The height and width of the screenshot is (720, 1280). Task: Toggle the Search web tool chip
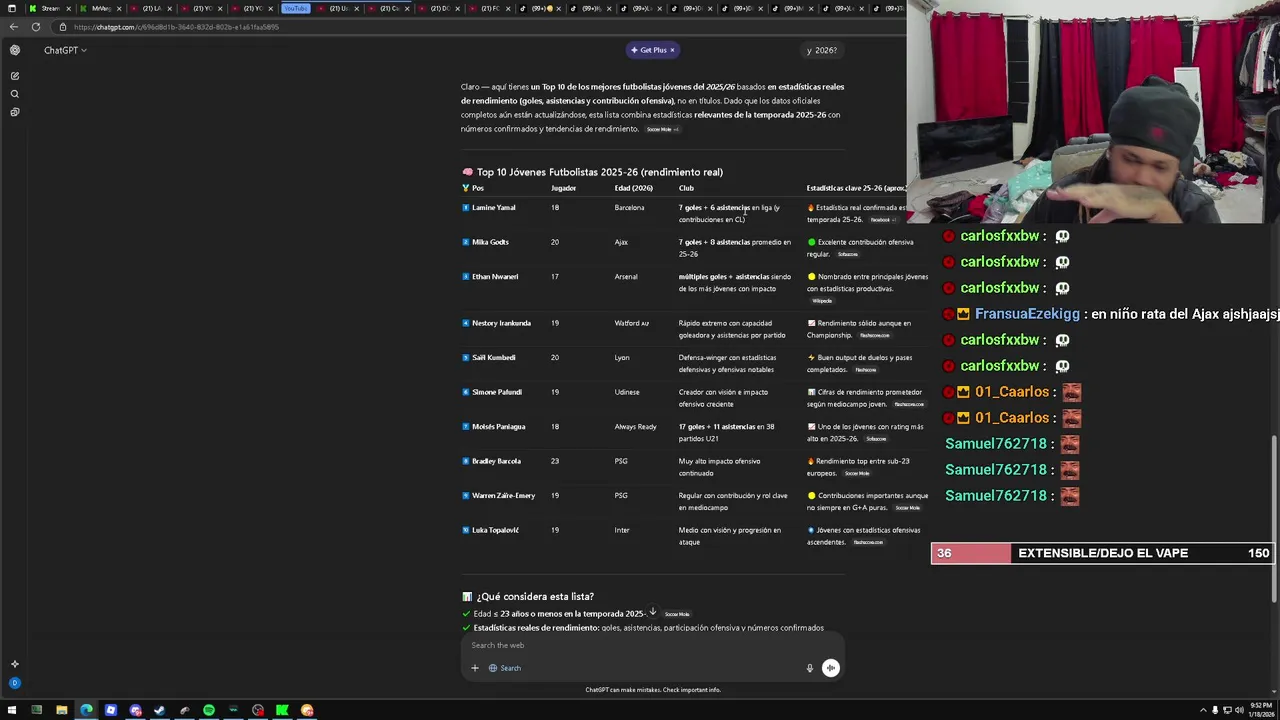(505, 668)
